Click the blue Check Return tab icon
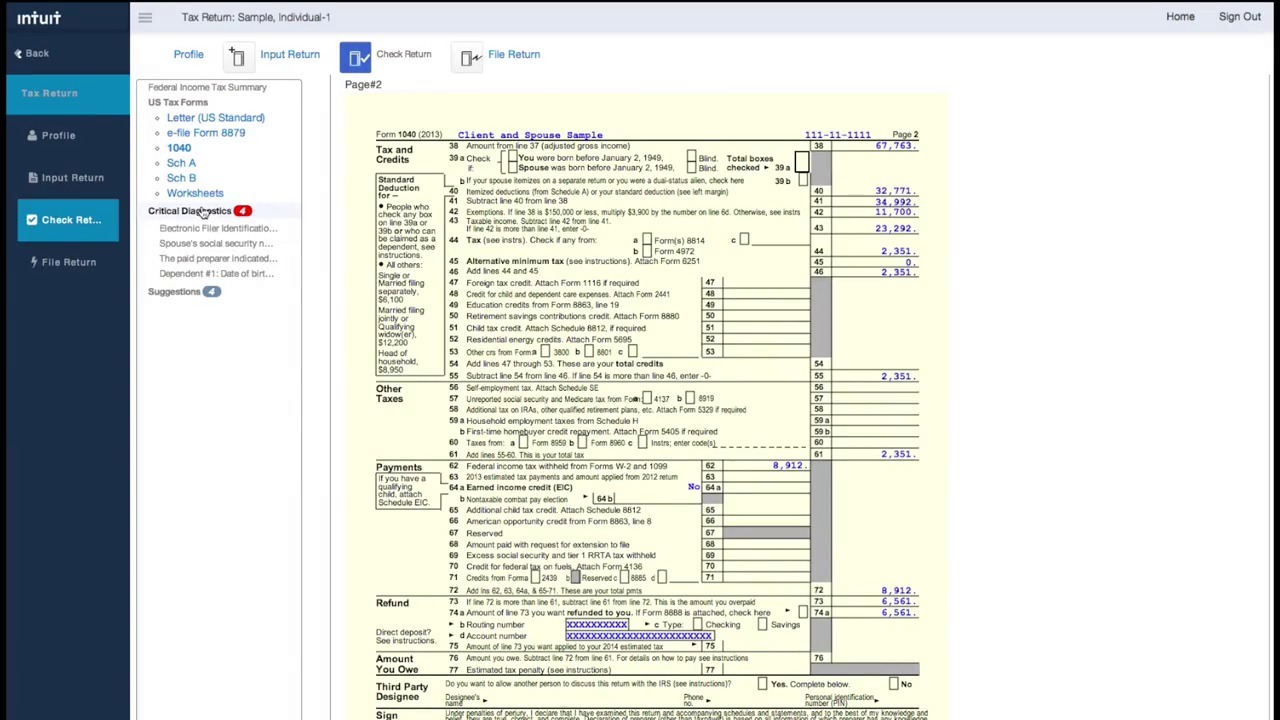 356,58
